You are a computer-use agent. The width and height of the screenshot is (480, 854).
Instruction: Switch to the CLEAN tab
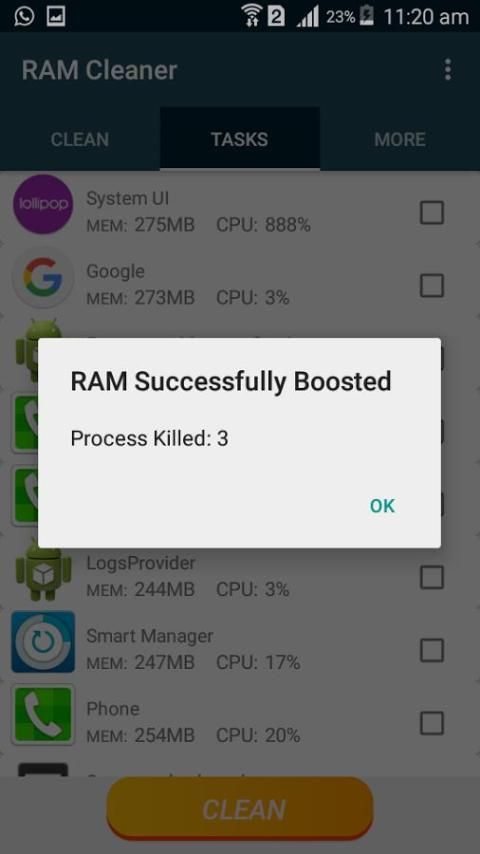point(80,139)
